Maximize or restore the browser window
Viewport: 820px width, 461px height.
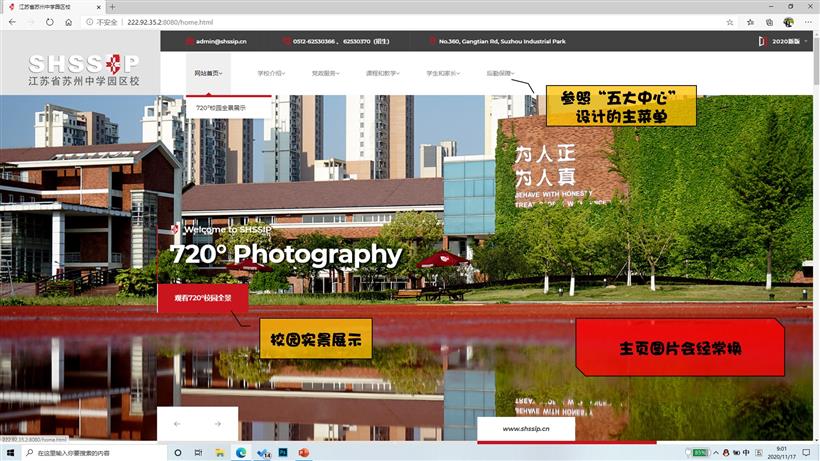pos(790,6)
